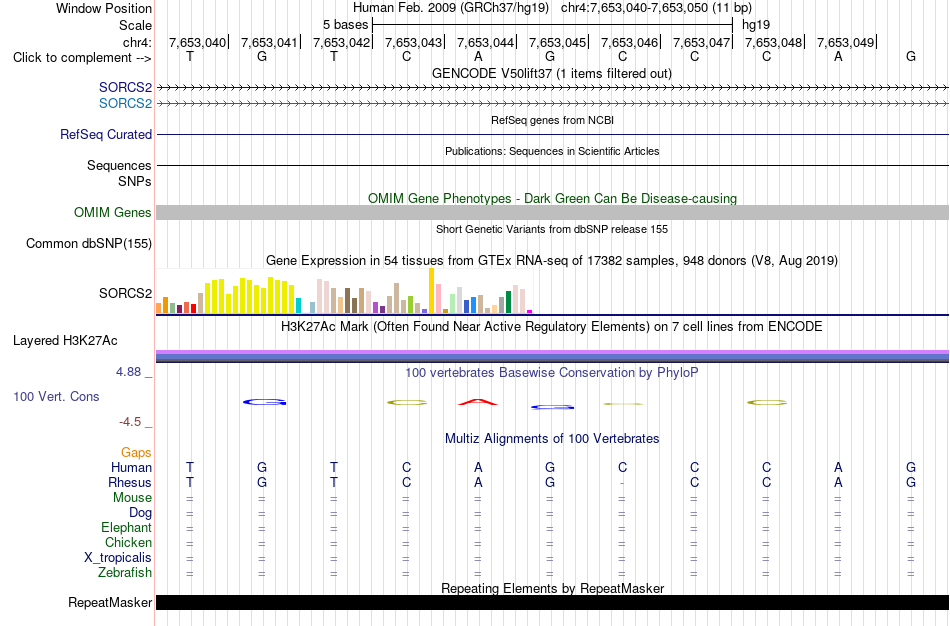950x626 pixels.
Task: Open 100 vertebrates Basewise Conservation title
Action: 552,373
